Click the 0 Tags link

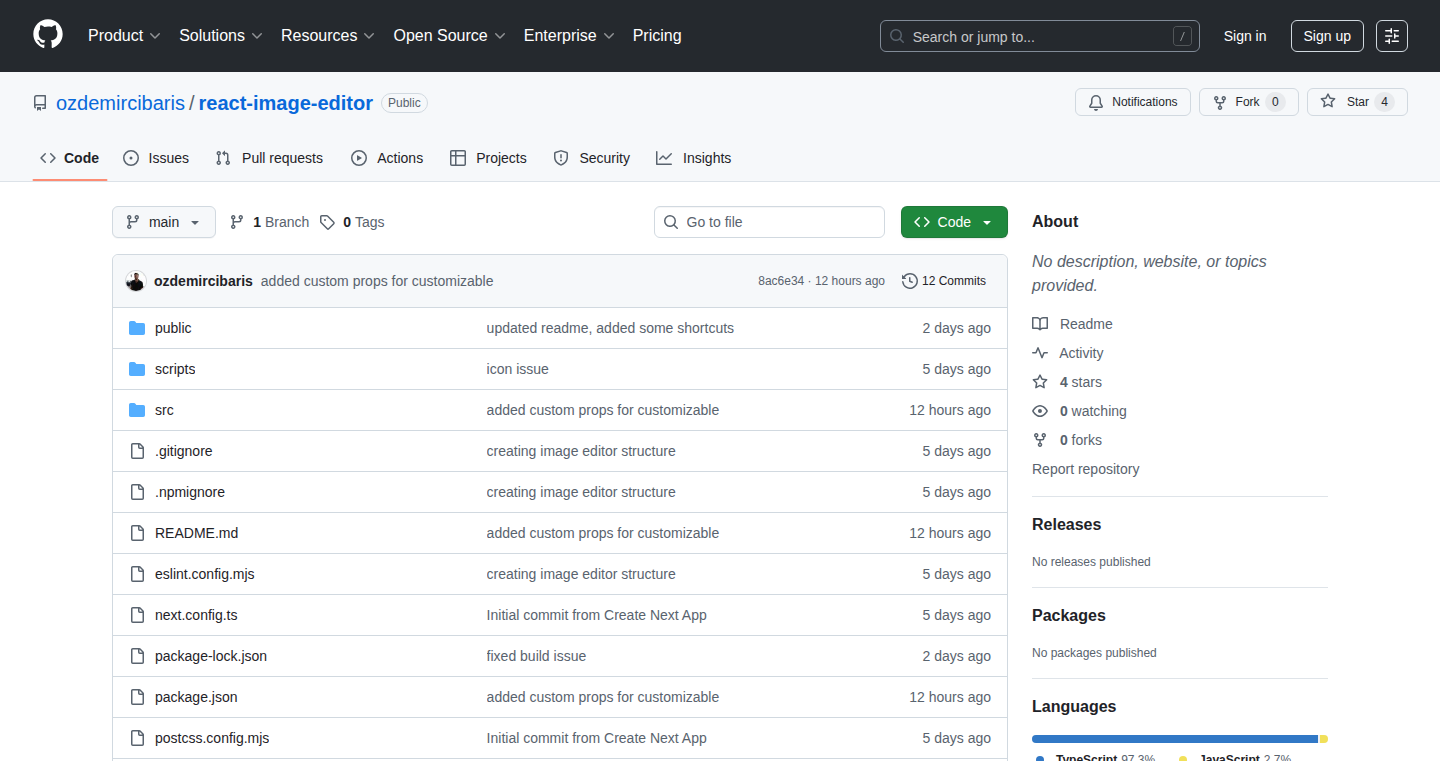(x=352, y=222)
